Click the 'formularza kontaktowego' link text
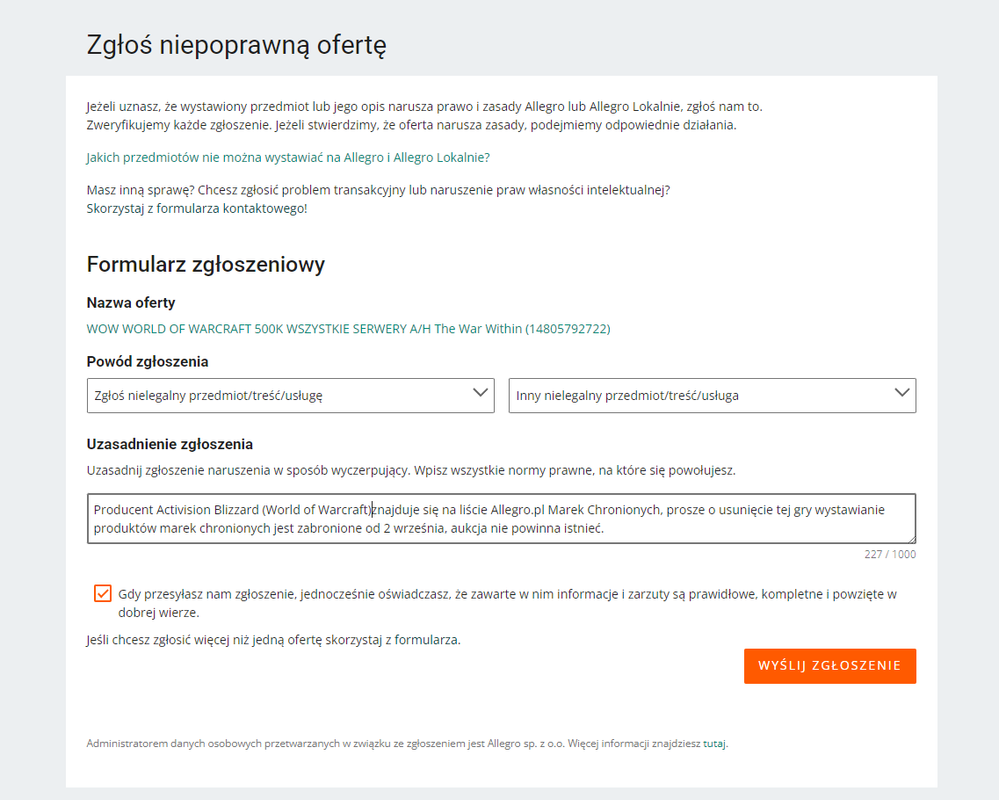 (231, 208)
